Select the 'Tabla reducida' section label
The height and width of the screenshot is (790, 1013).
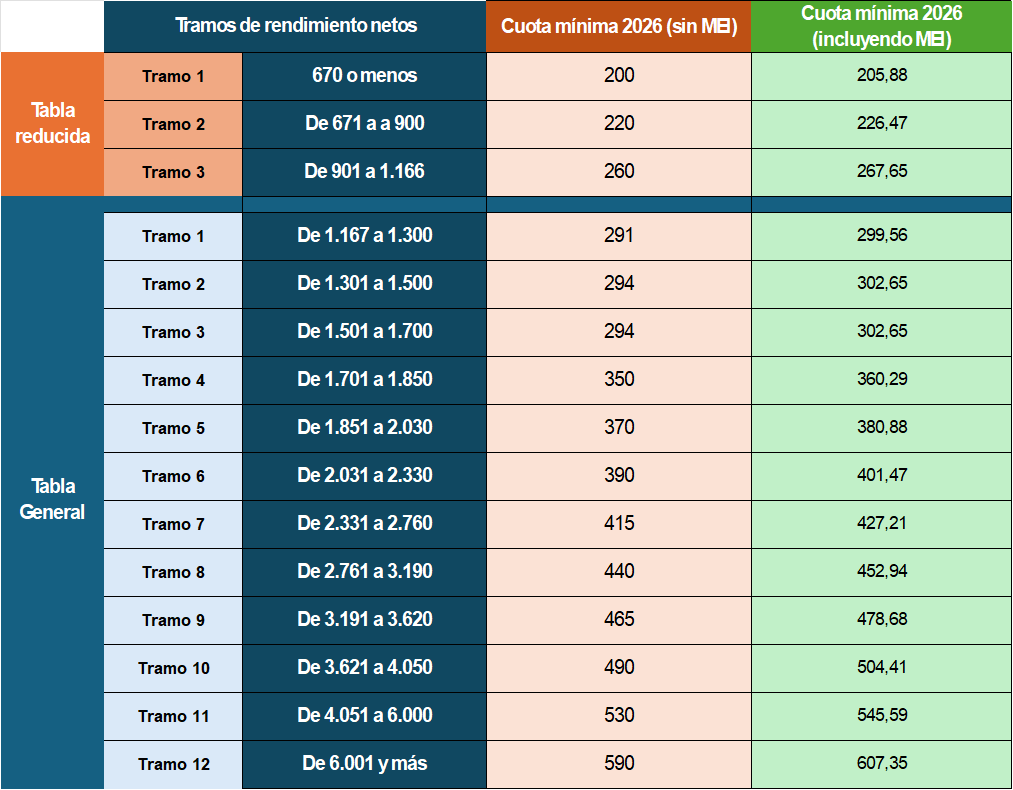coord(52,123)
